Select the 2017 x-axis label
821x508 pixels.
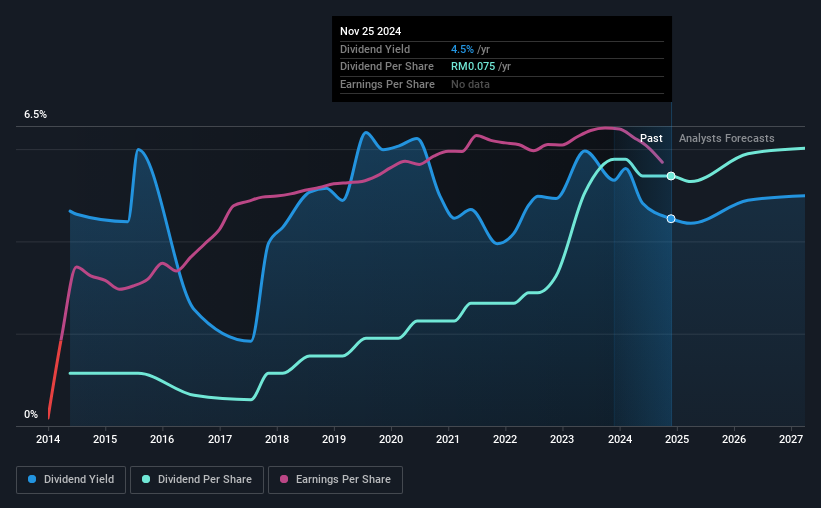(x=219, y=439)
